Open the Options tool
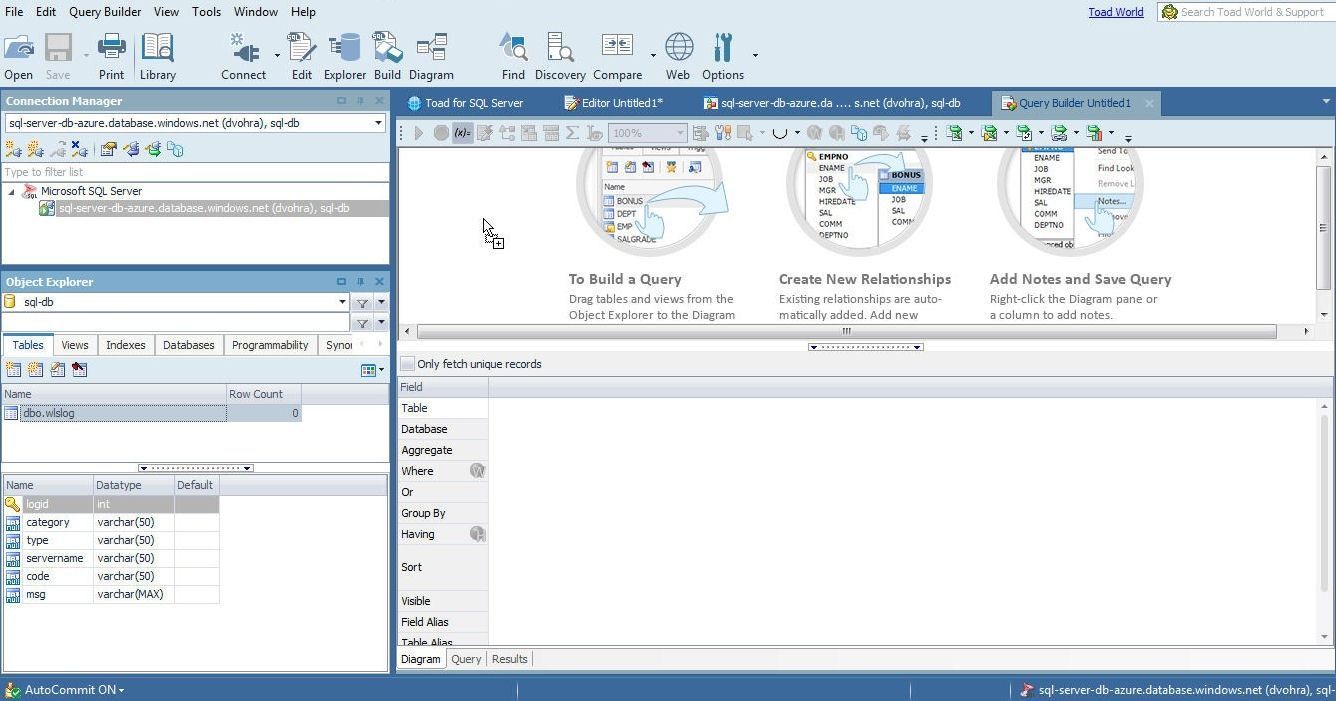 tap(723, 56)
